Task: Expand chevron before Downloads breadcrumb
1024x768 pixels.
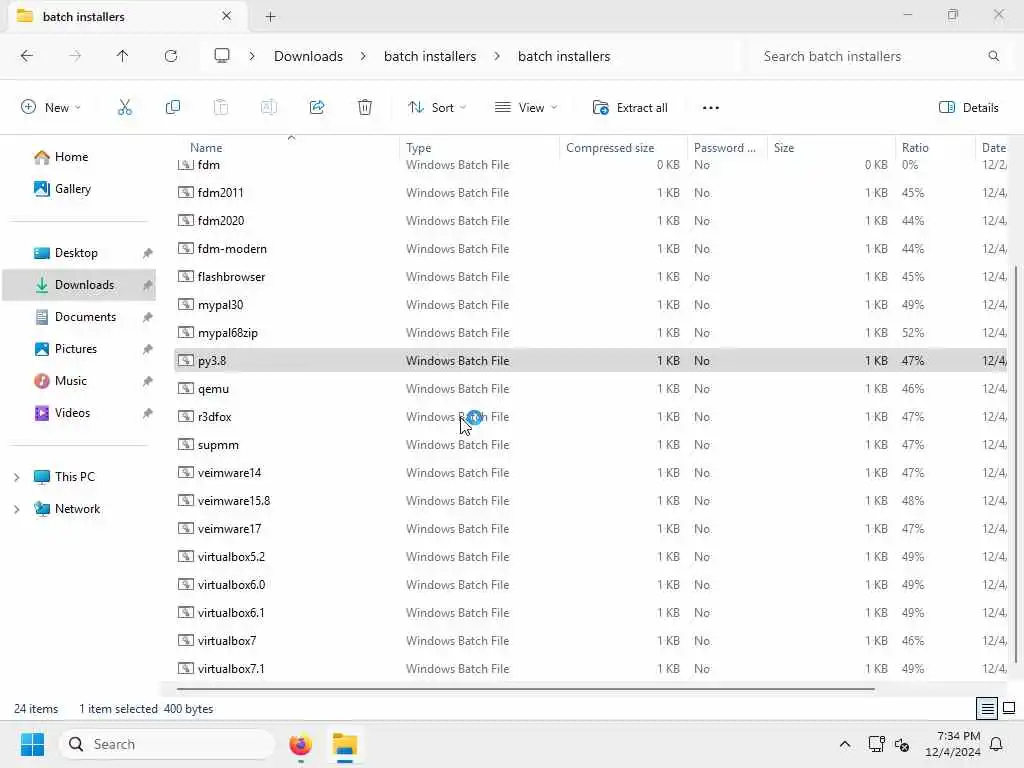Action: [252, 56]
